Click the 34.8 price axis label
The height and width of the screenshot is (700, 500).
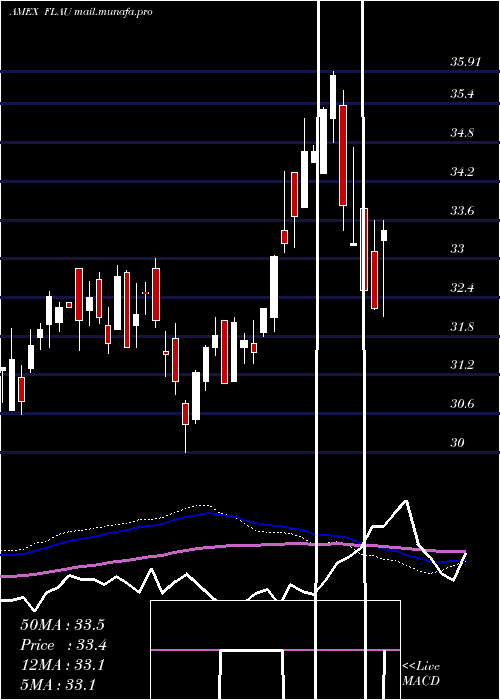click(462, 133)
